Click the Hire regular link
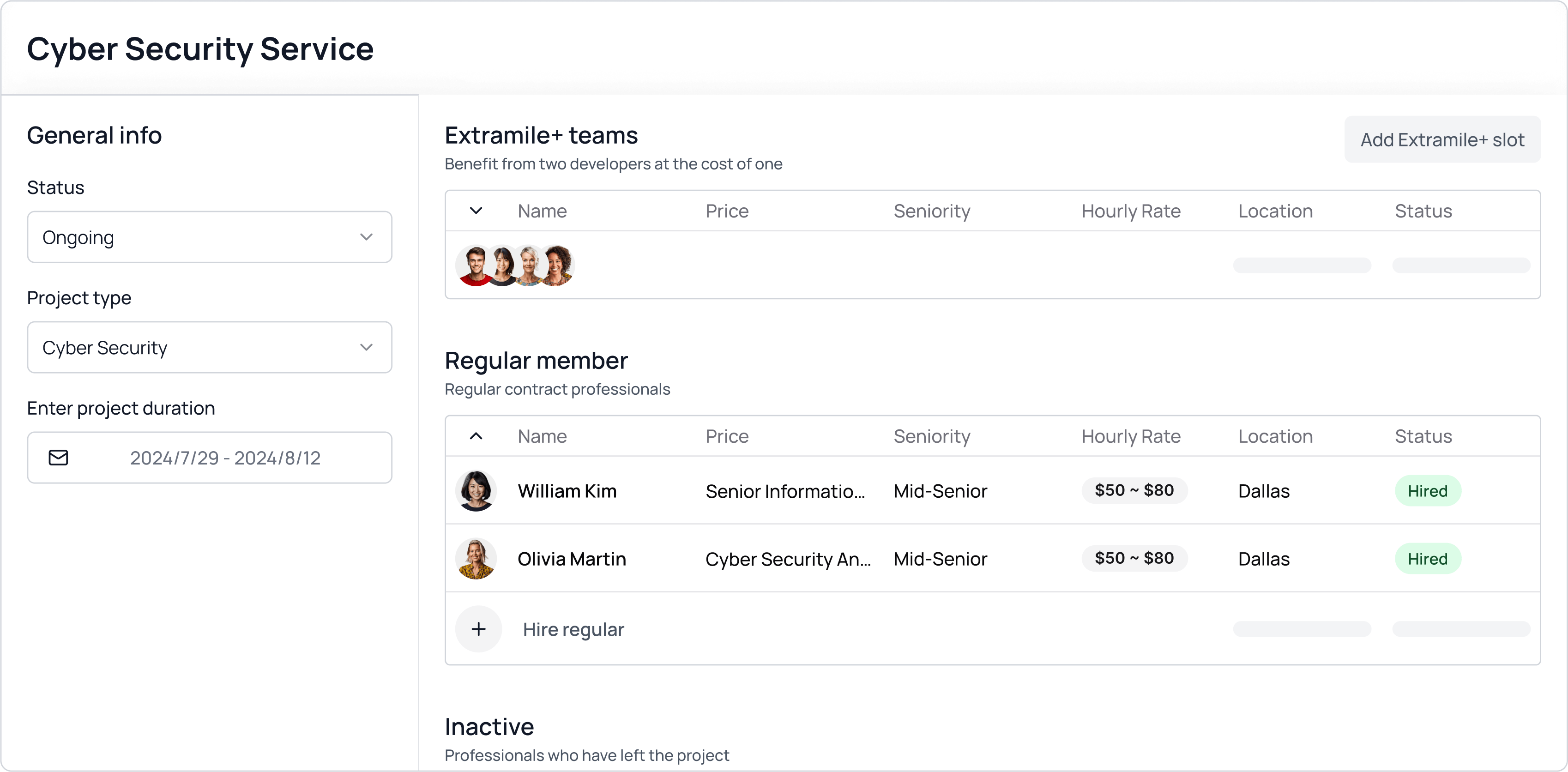Viewport: 1568px width, 772px height. click(573, 629)
